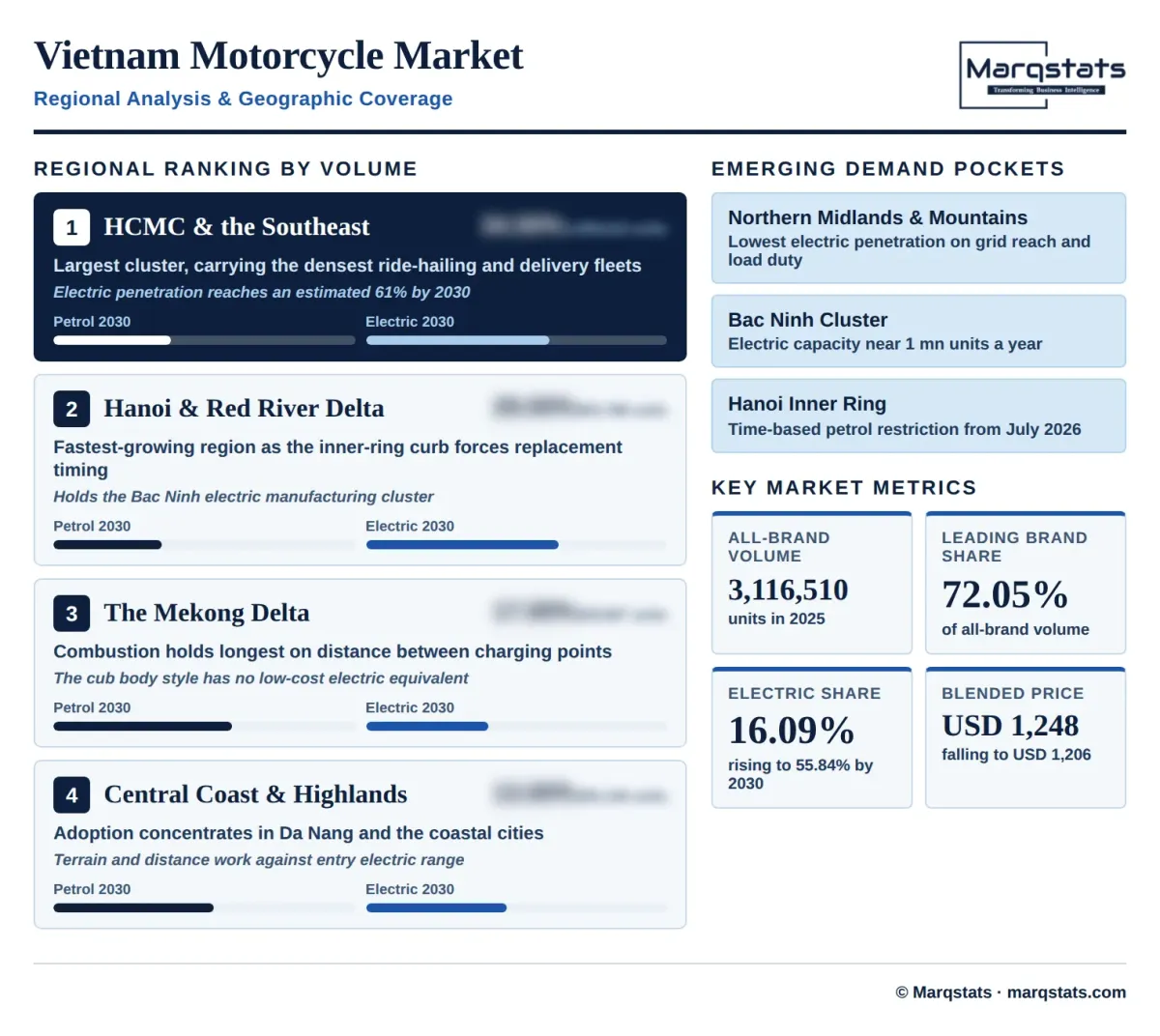The image size is (1160, 1036).
Task: Click the Central Coast Electric 2030 bar
Action: click(x=516, y=908)
